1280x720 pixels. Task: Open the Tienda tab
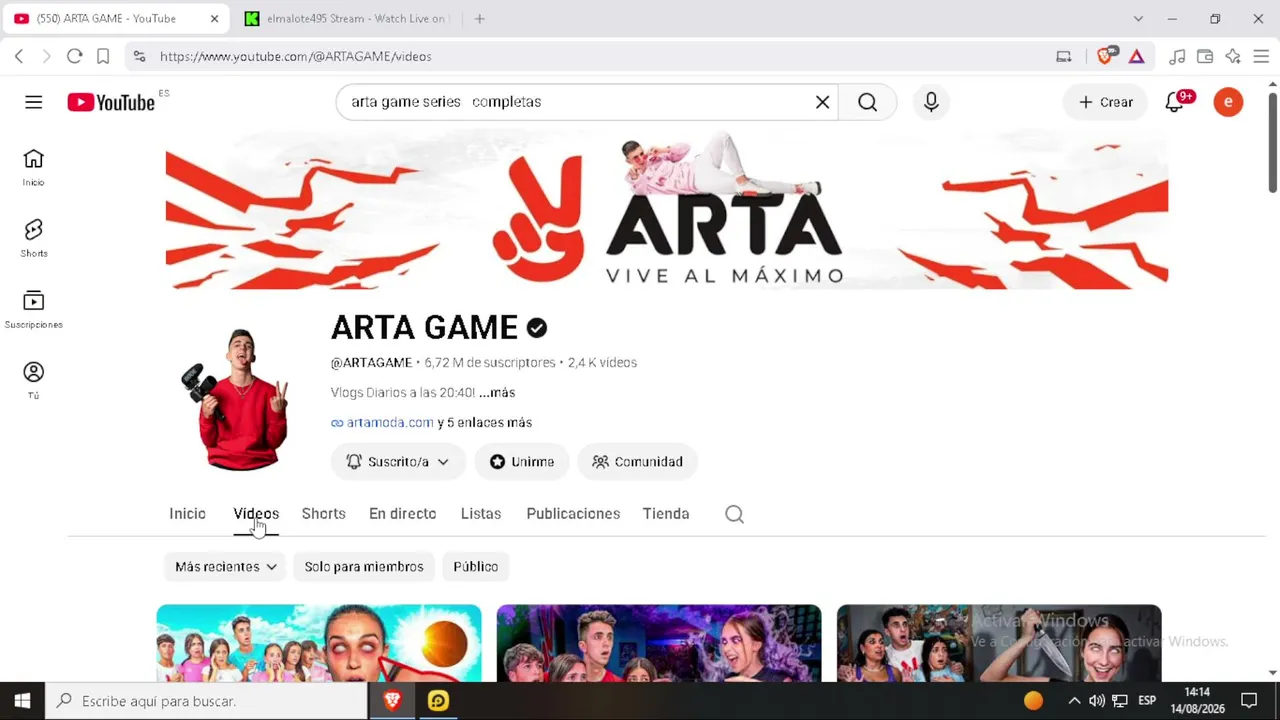666,514
